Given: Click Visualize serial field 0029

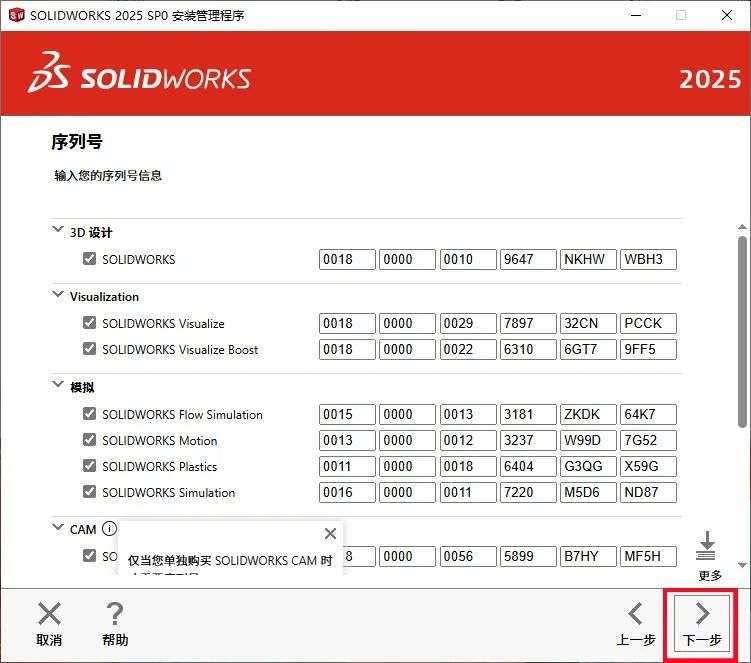Looking at the screenshot, I should pos(468,323).
